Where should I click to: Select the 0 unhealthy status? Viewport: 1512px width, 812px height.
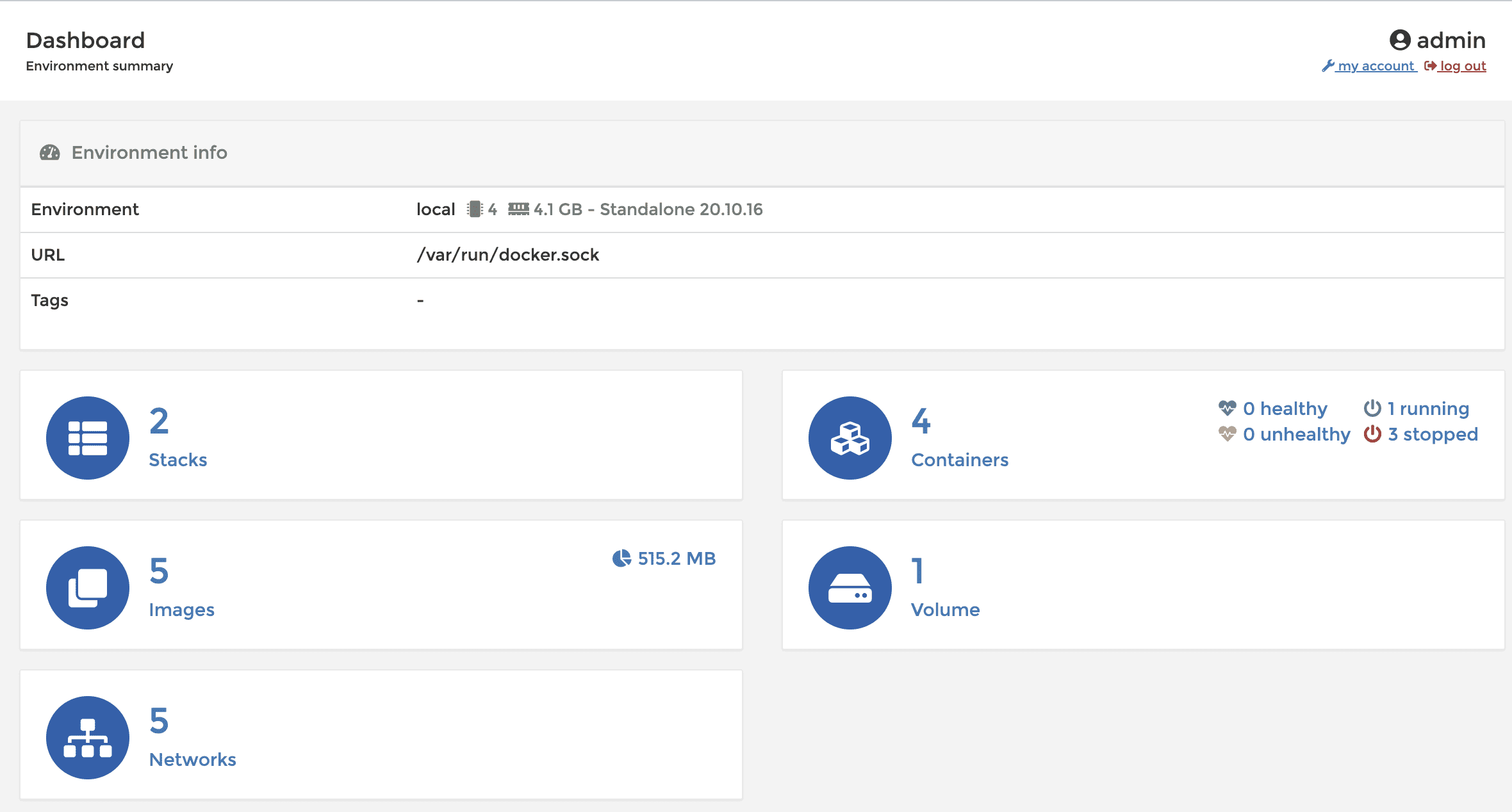[x=1296, y=434]
